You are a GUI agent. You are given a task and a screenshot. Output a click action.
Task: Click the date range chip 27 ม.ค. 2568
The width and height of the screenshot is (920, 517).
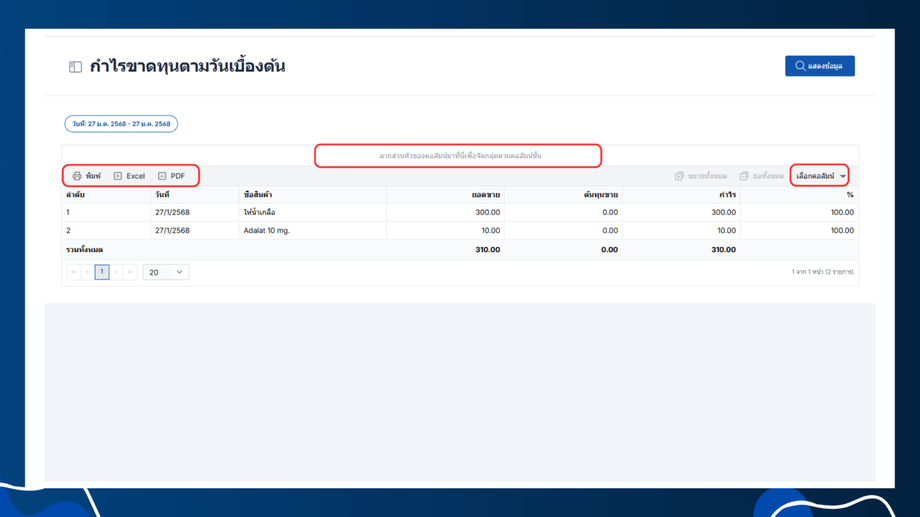[121, 124]
